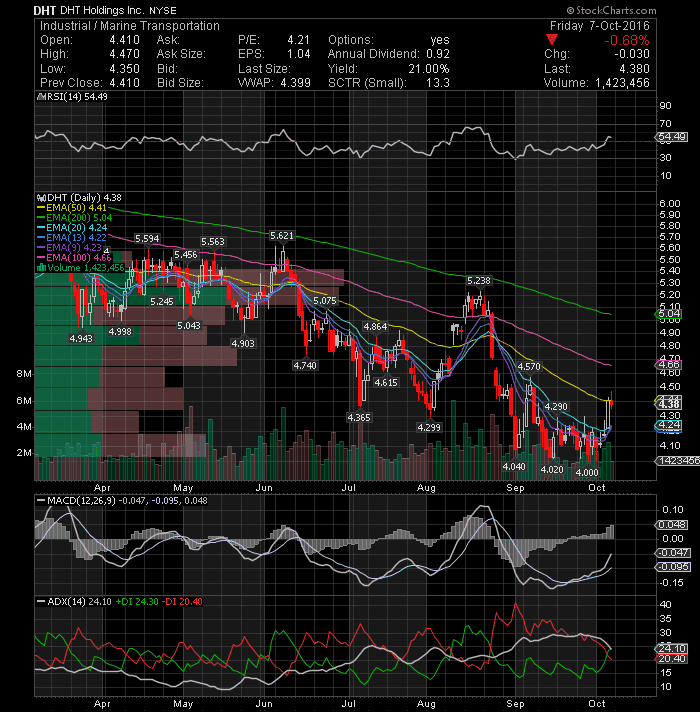
Task: Click the Options value 'yes'
Action: tap(440, 40)
